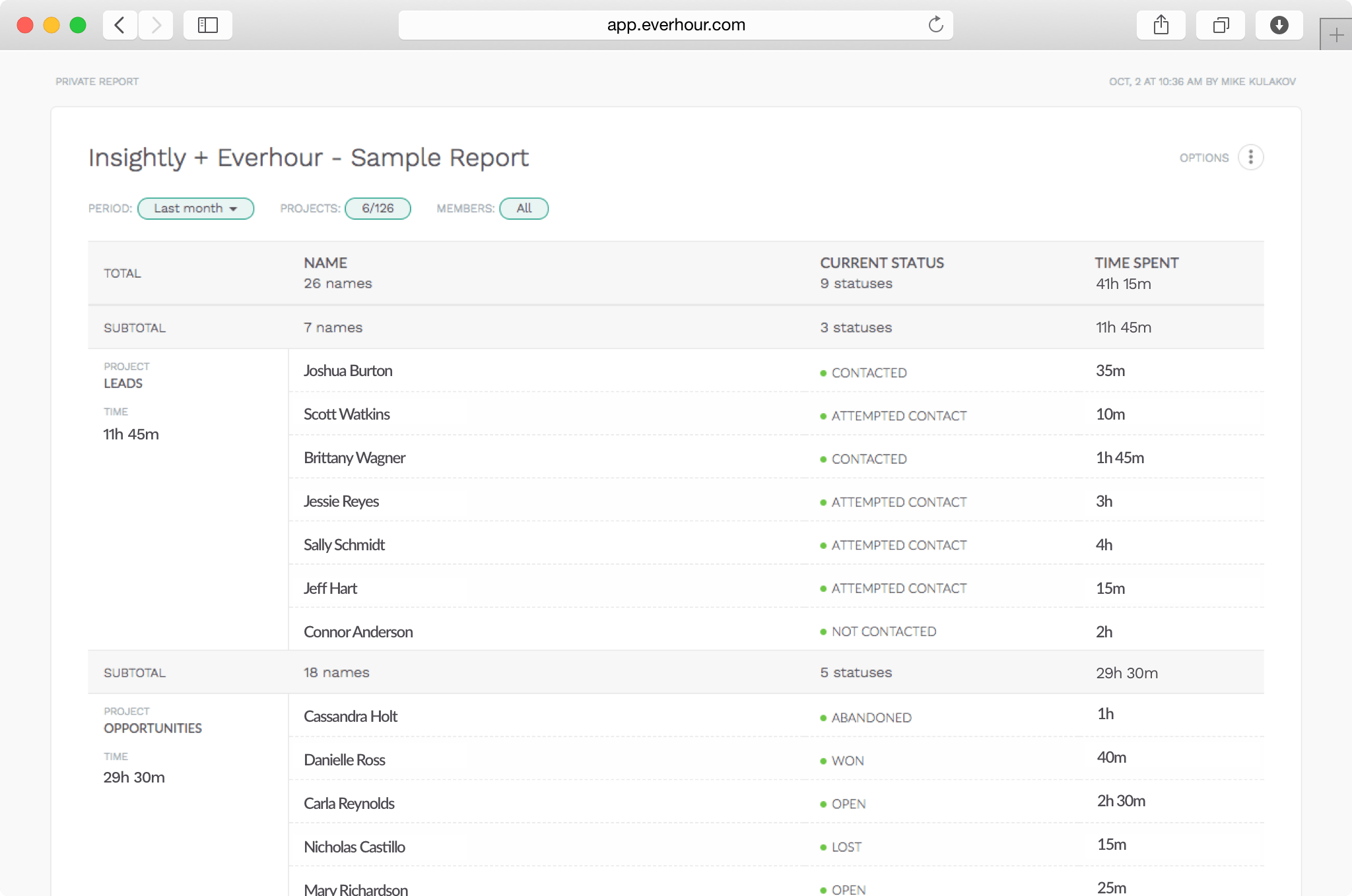Navigate back using the back arrow icon
Viewport: 1352px width, 896px height.
(119, 24)
